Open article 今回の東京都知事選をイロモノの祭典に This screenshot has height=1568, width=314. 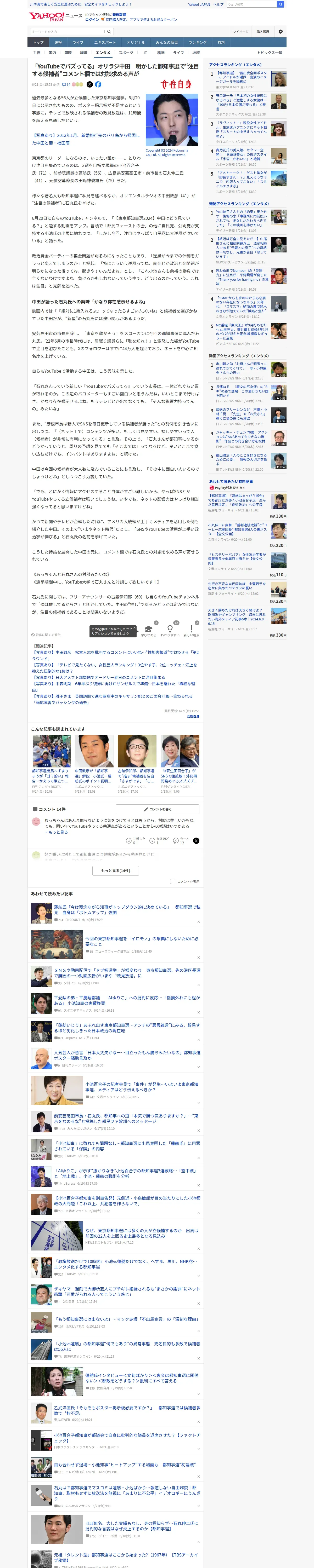(142, 941)
